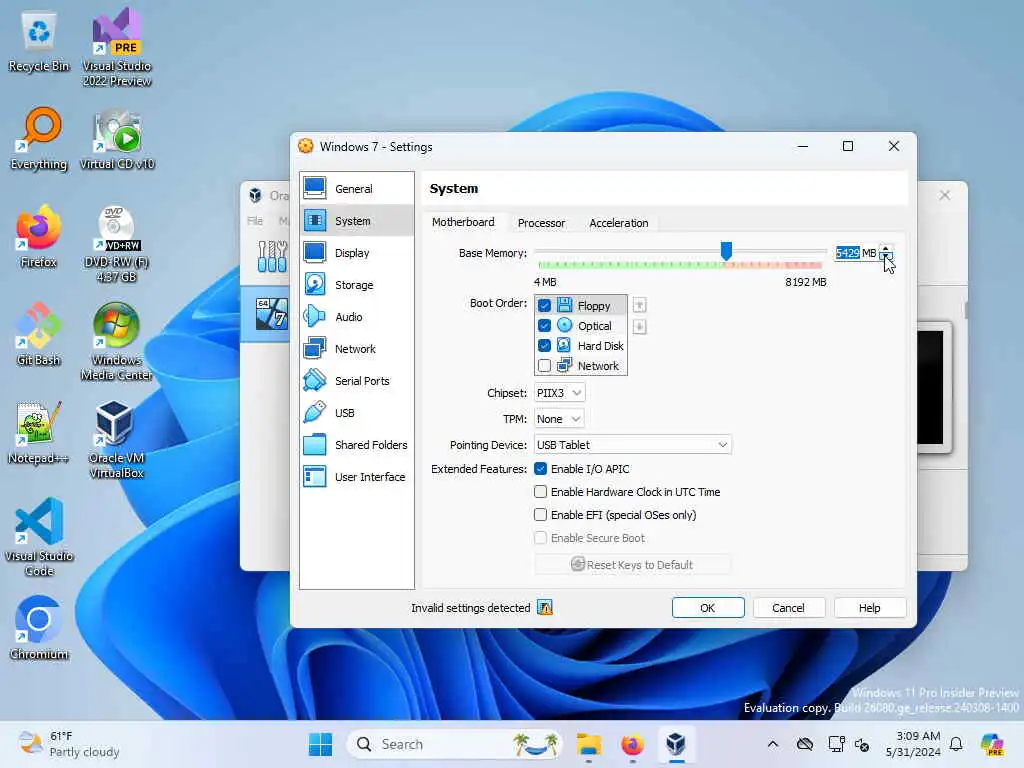
Task: Open Network settings category in sidebar
Action: [357, 349]
